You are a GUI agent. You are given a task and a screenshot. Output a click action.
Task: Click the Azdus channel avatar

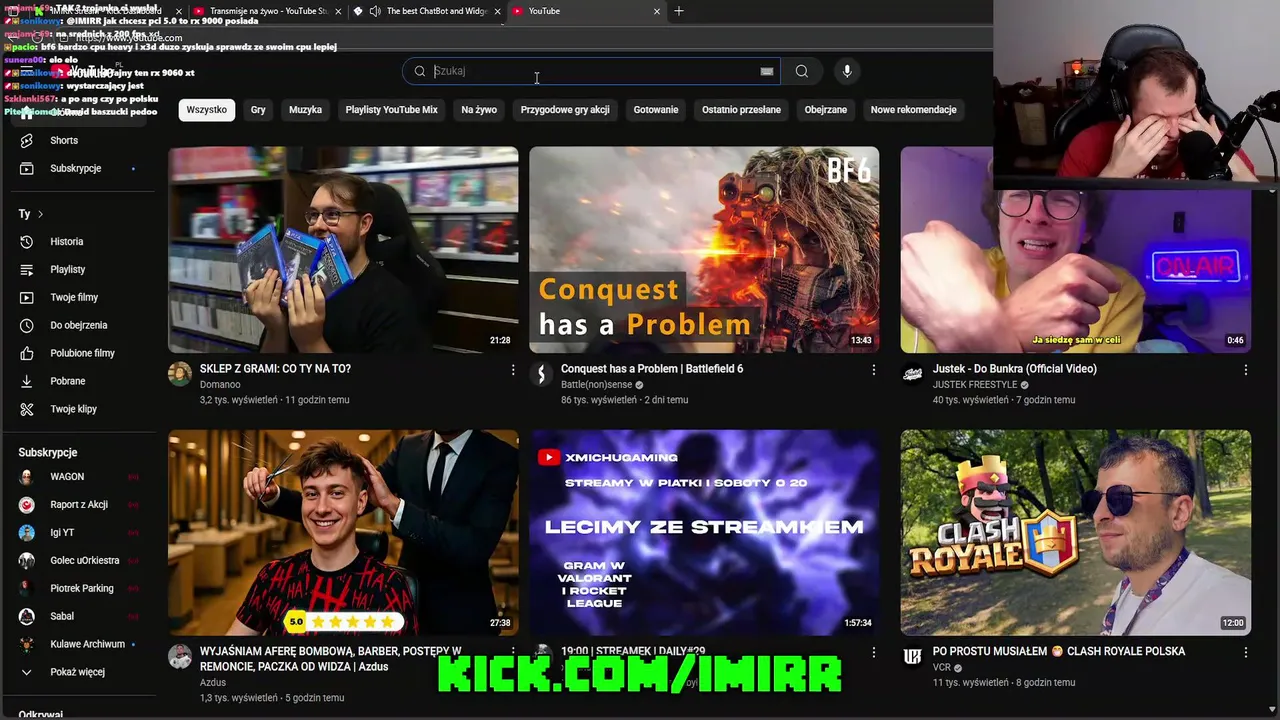point(180,656)
